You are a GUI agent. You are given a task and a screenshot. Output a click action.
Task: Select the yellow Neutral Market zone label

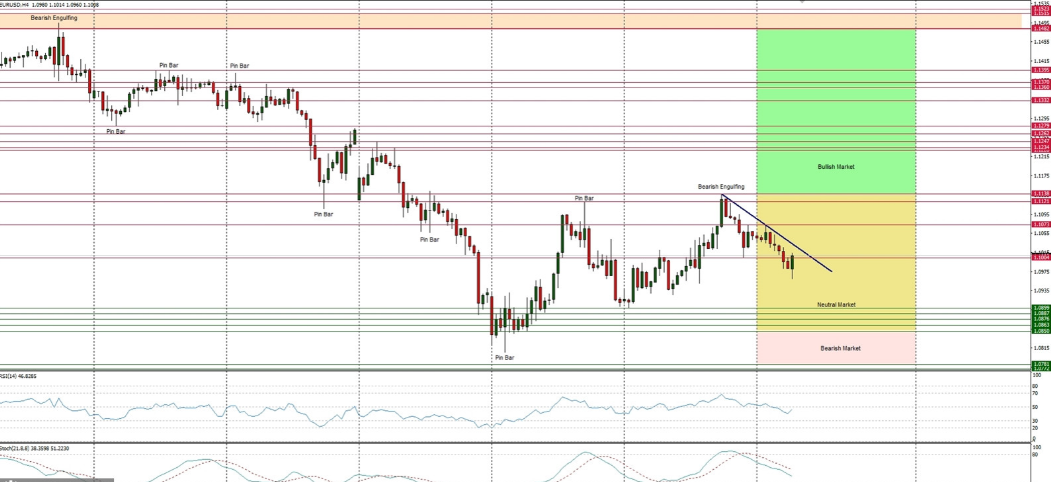click(x=836, y=304)
